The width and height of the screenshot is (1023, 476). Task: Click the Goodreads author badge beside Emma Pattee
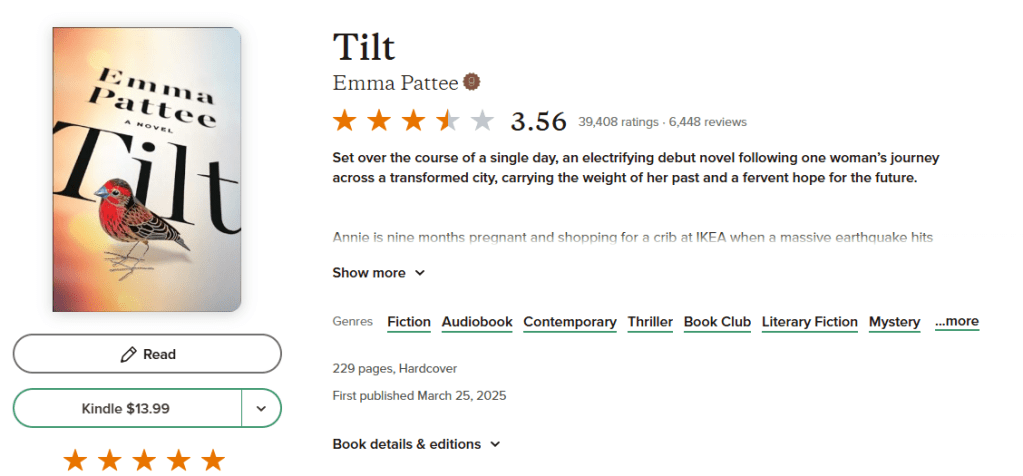pos(471,82)
